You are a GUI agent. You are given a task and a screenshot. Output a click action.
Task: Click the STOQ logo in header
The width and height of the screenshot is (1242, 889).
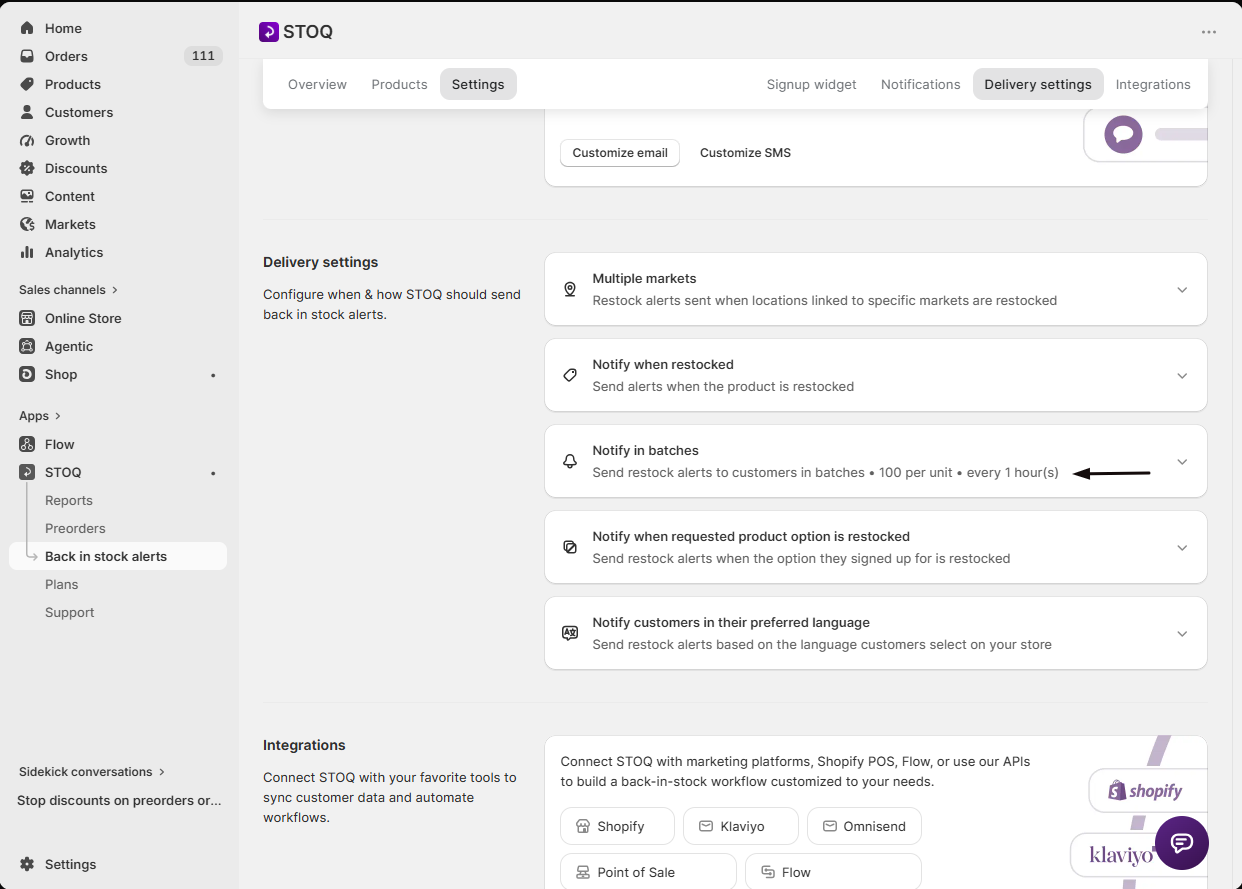click(x=269, y=32)
